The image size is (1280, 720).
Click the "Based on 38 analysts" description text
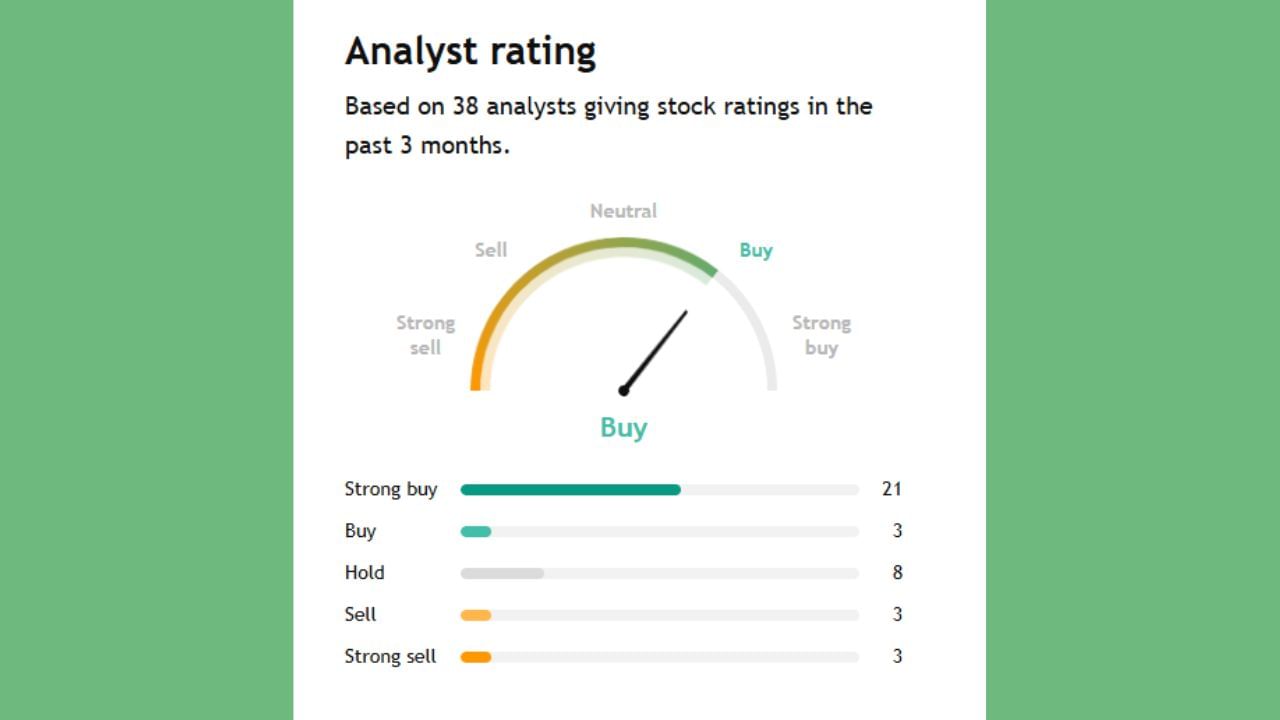click(x=608, y=125)
